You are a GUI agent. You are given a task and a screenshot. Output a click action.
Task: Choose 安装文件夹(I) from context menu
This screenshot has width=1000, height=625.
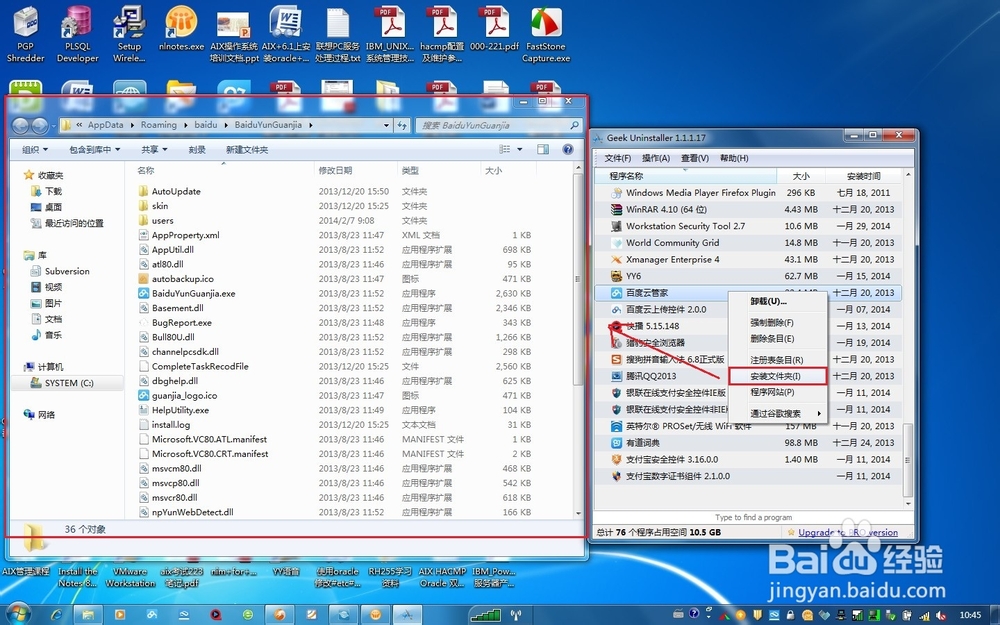777,376
